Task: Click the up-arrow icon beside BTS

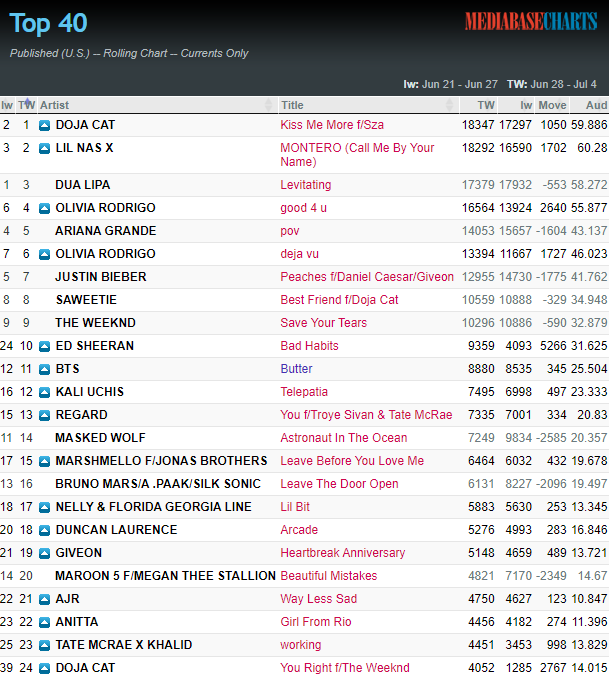Action: [x=44, y=369]
